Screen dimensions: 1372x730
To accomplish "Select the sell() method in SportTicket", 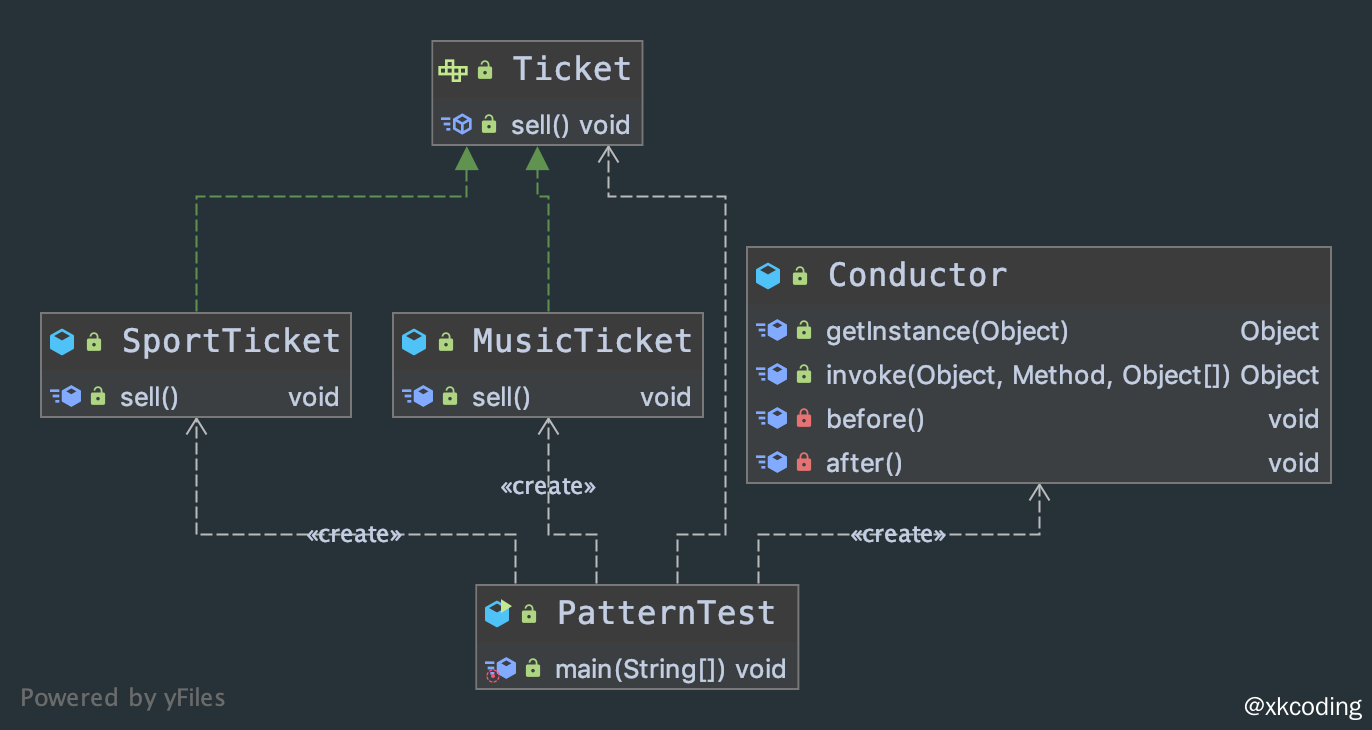I will click(x=149, y=397).
